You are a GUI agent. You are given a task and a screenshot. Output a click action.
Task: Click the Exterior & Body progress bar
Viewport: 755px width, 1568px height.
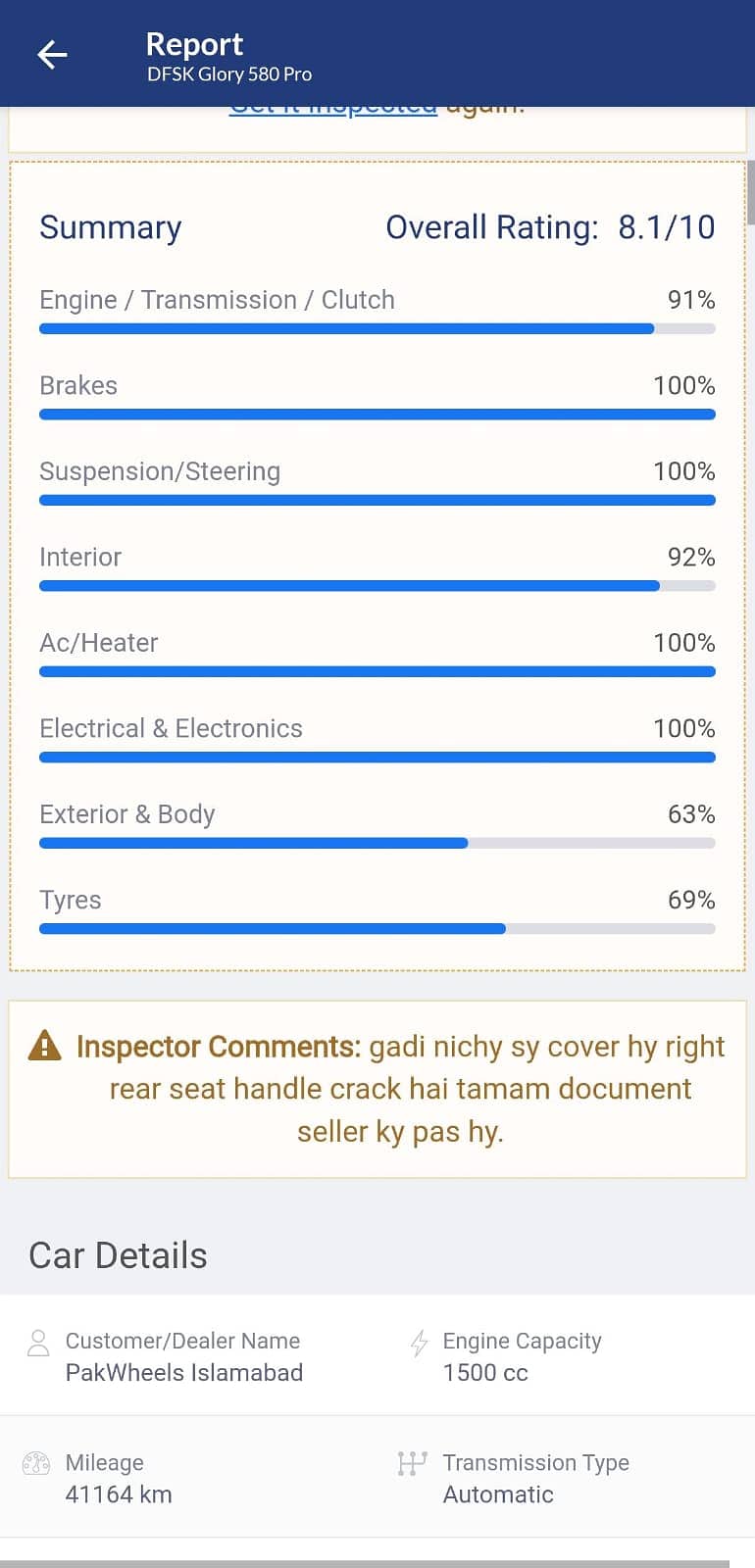pos(377,843)
